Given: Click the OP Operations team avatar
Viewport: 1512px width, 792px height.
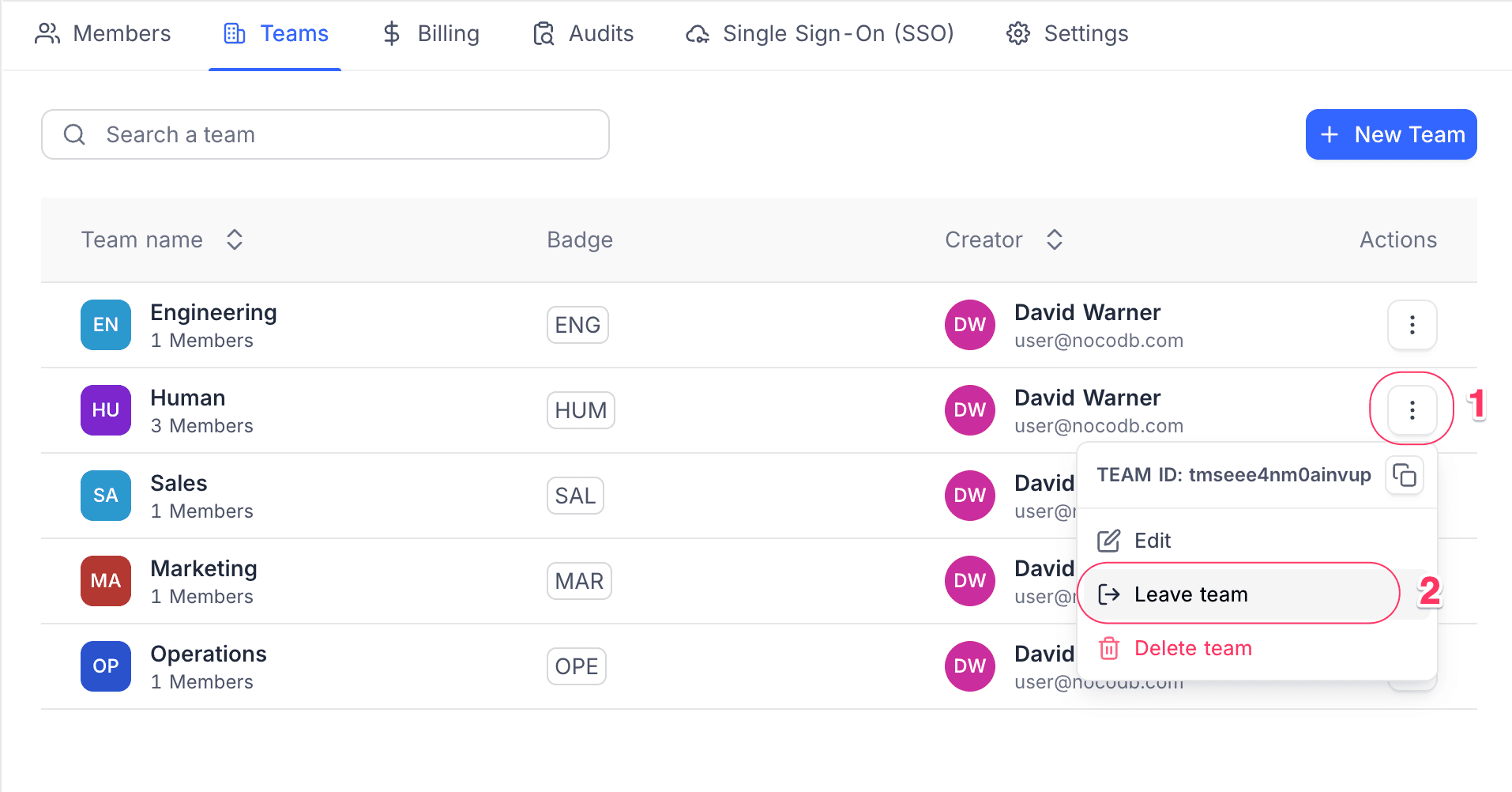Looking at the screenshot, I should pos(106,666).
